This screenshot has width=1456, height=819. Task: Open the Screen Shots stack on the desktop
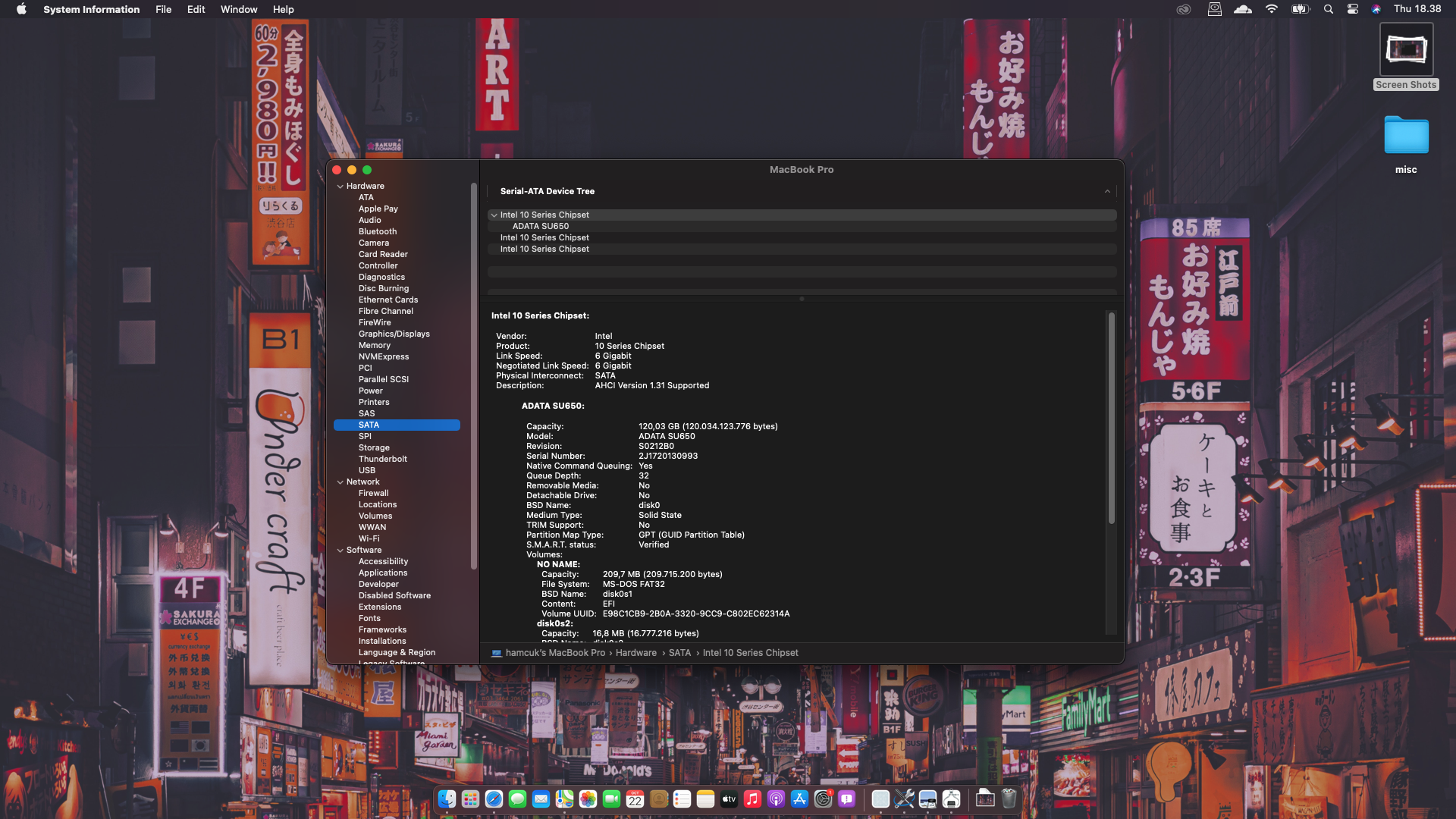(1406, 50)
